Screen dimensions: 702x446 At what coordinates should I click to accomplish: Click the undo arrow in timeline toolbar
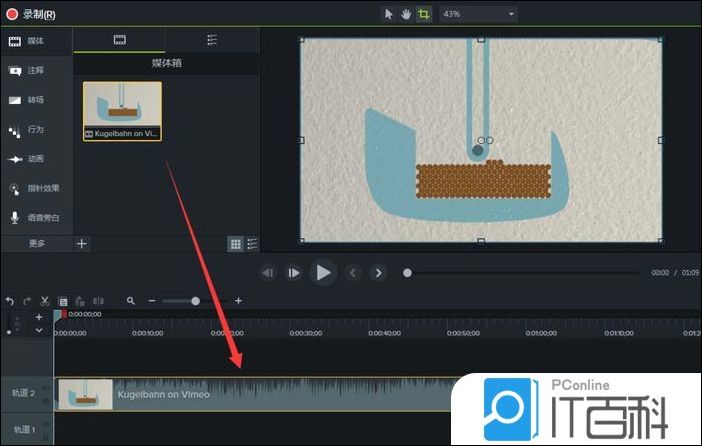(10, 301)
